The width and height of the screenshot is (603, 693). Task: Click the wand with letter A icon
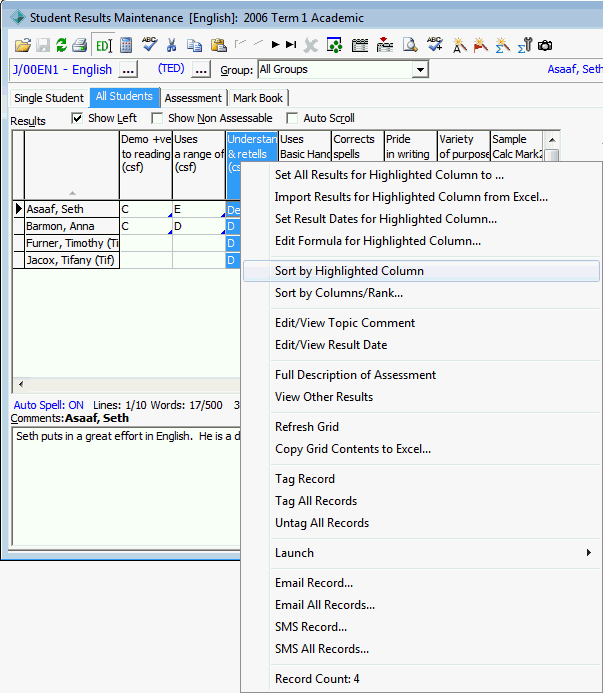point(459,45)
